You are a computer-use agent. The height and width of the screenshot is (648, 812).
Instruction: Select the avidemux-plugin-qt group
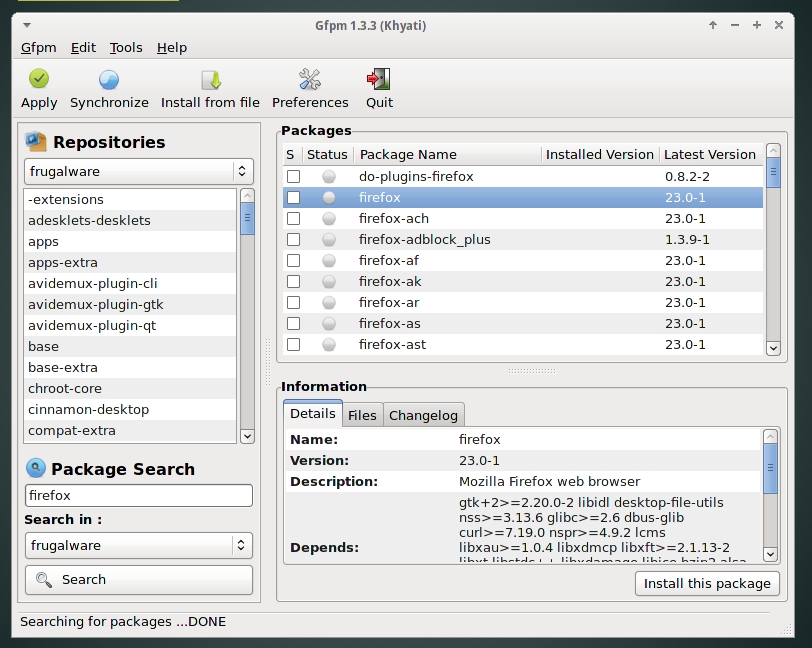(x=130, y=325)
